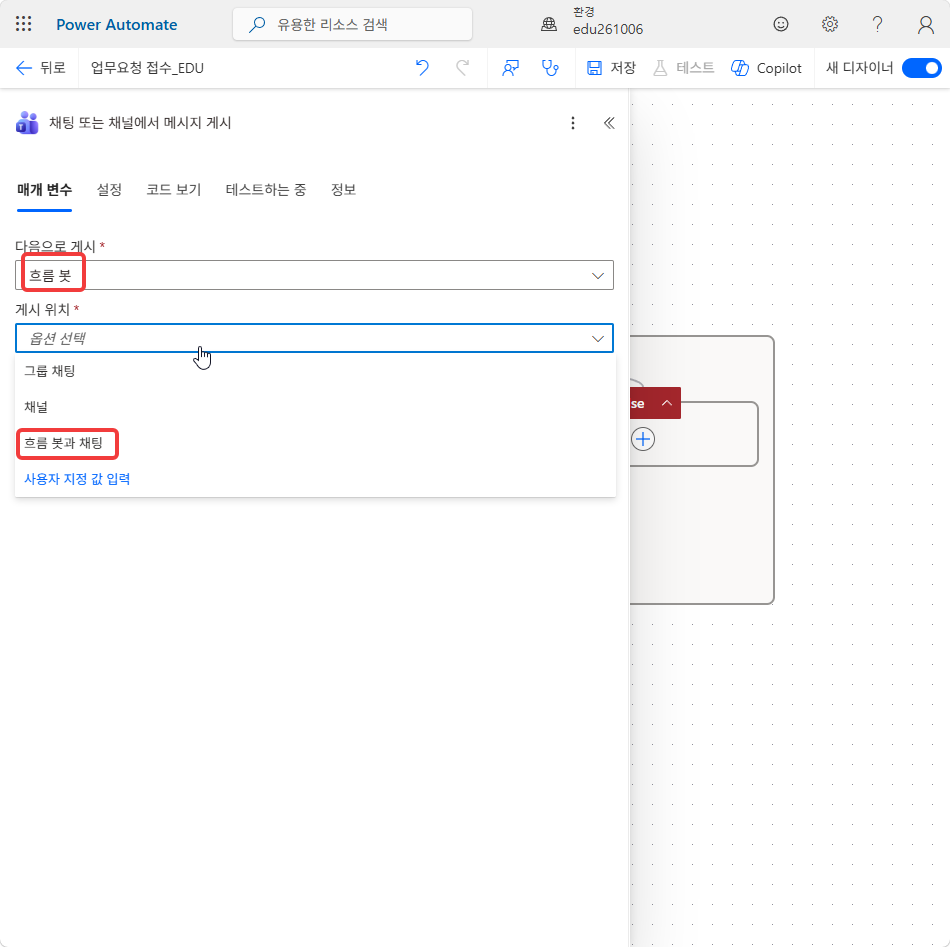Switch to the 코드 보기 tab

click(x=173, y=190)
